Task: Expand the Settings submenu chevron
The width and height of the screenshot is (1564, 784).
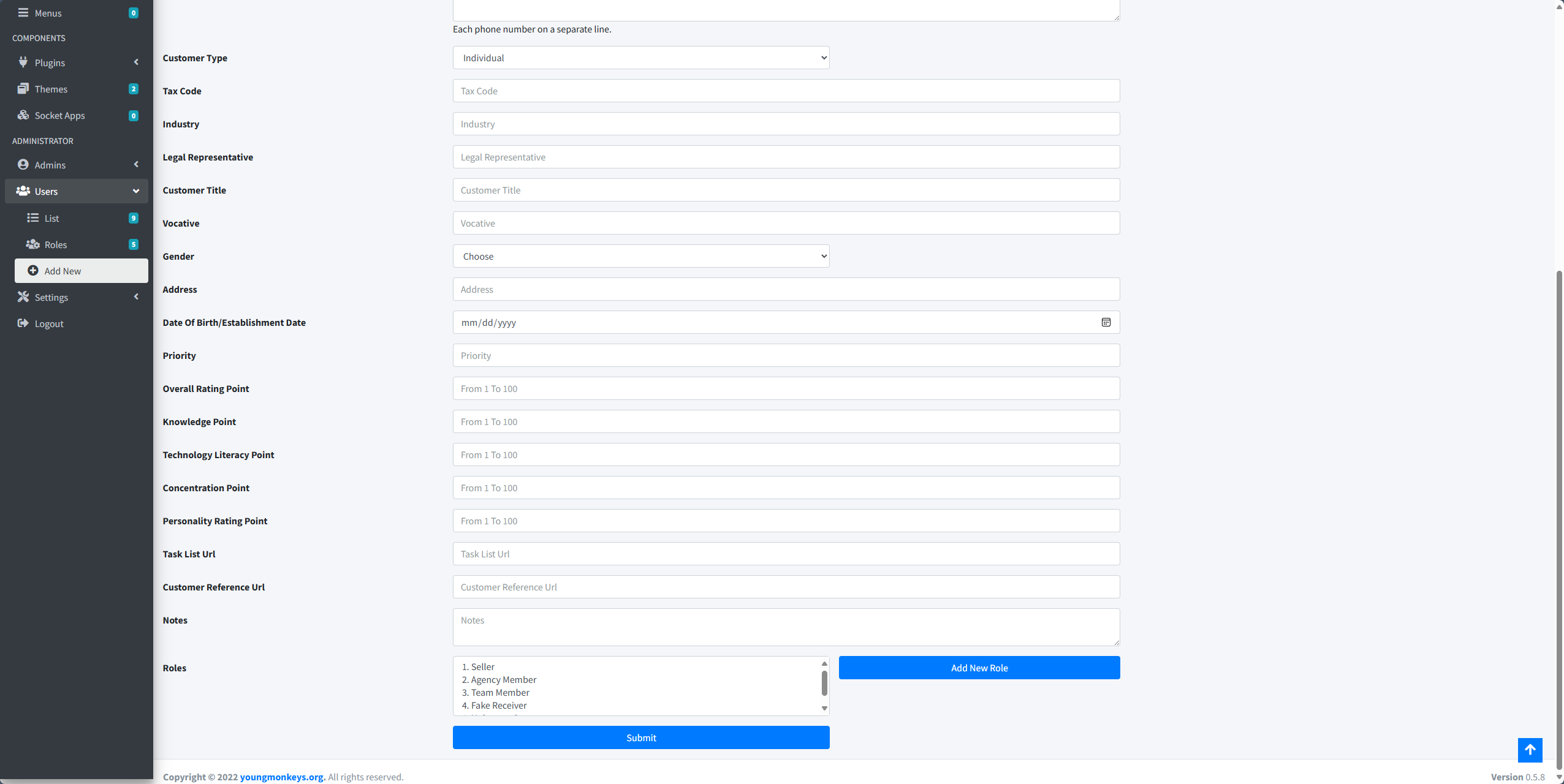Action: pos(136,296)
